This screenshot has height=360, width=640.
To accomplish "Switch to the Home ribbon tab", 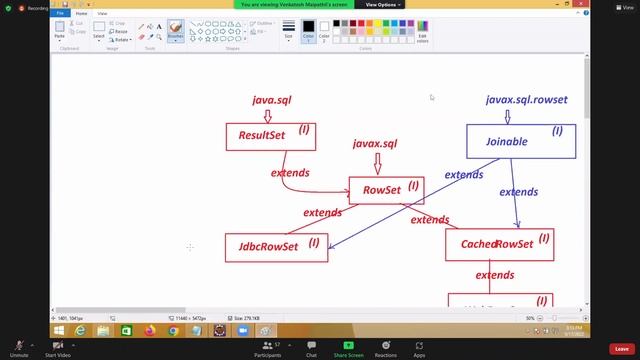I will click(81, 13).
